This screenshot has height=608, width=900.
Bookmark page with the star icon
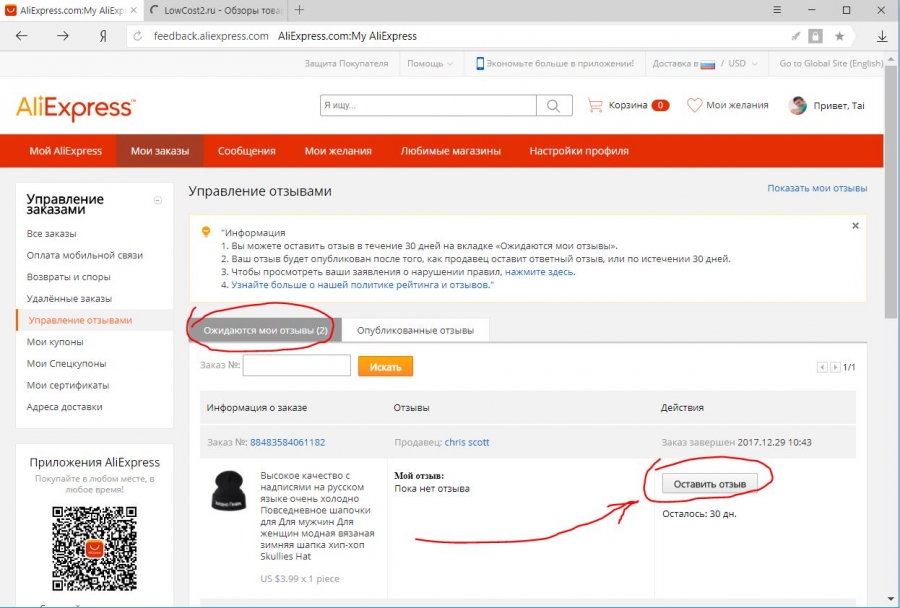coord(840,36)
